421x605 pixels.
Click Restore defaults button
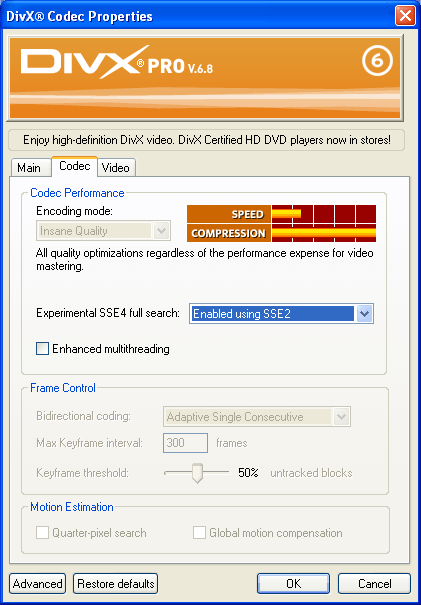click(x=115, y=583)
